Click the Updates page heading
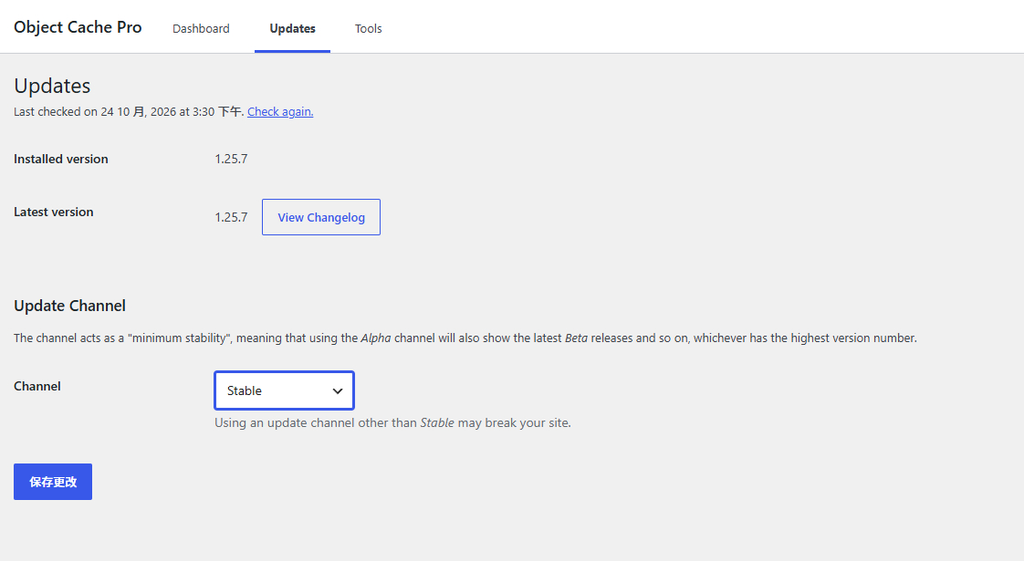Image resolution: width=1024 pixels, height=561 pixels. [x=52, y=86]
